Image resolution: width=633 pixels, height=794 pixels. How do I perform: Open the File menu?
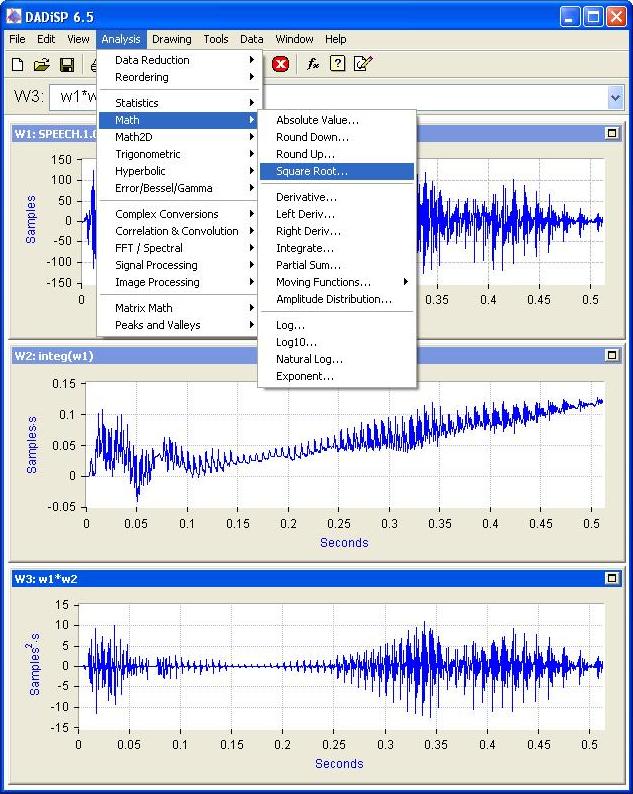pos(17,39)
